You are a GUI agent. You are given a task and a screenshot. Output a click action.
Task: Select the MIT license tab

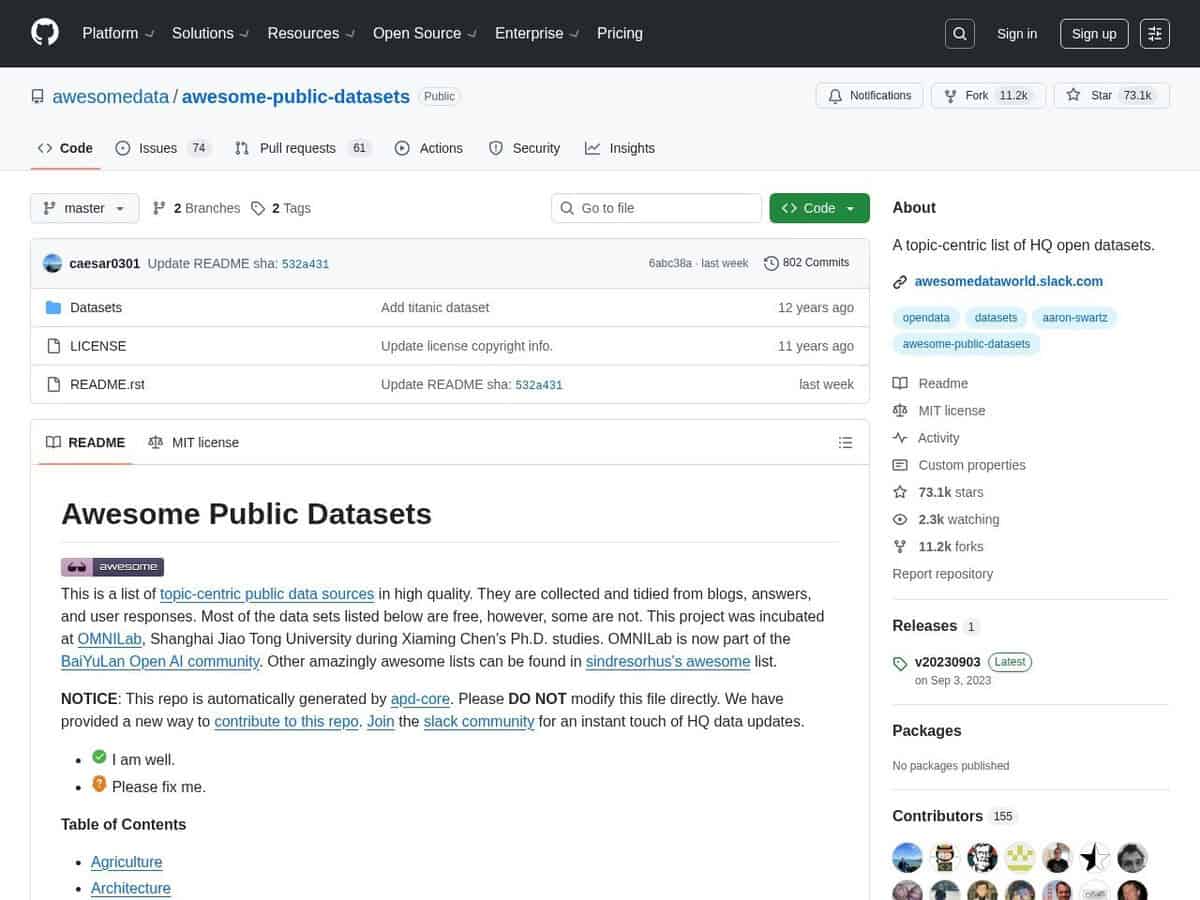click(x=193, y=443)
